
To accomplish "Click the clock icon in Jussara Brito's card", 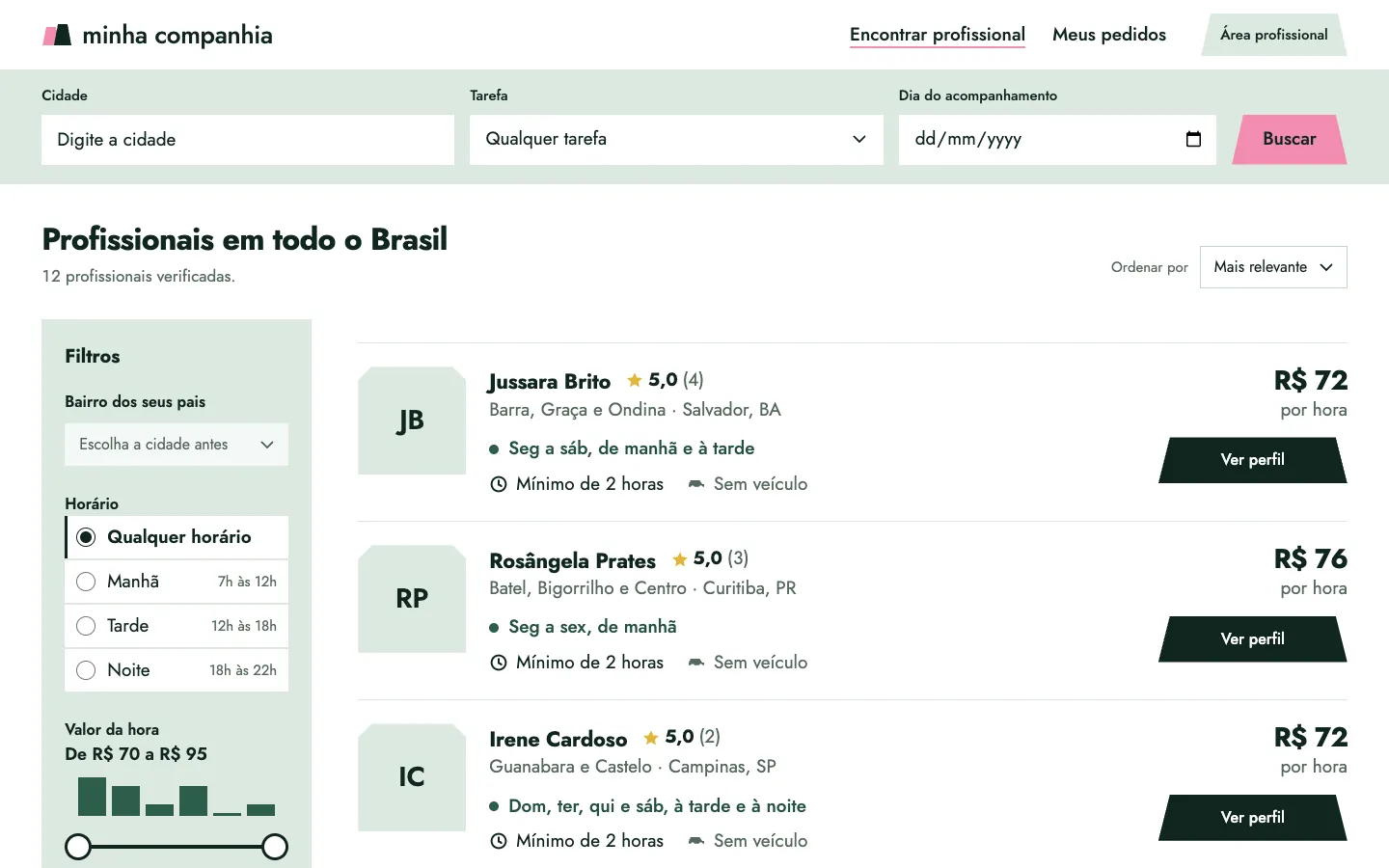I will click(499, 484).
